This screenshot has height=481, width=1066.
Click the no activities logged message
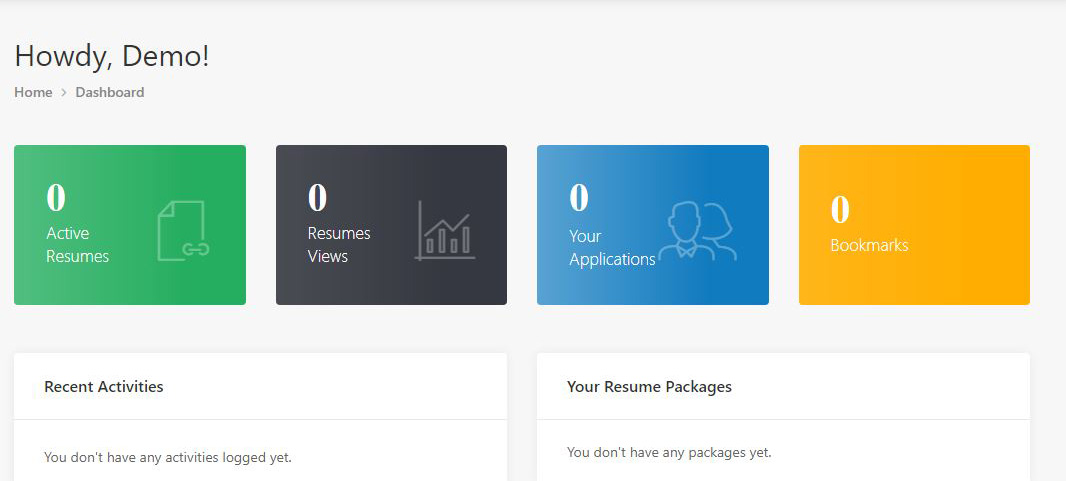coord(168,457)
